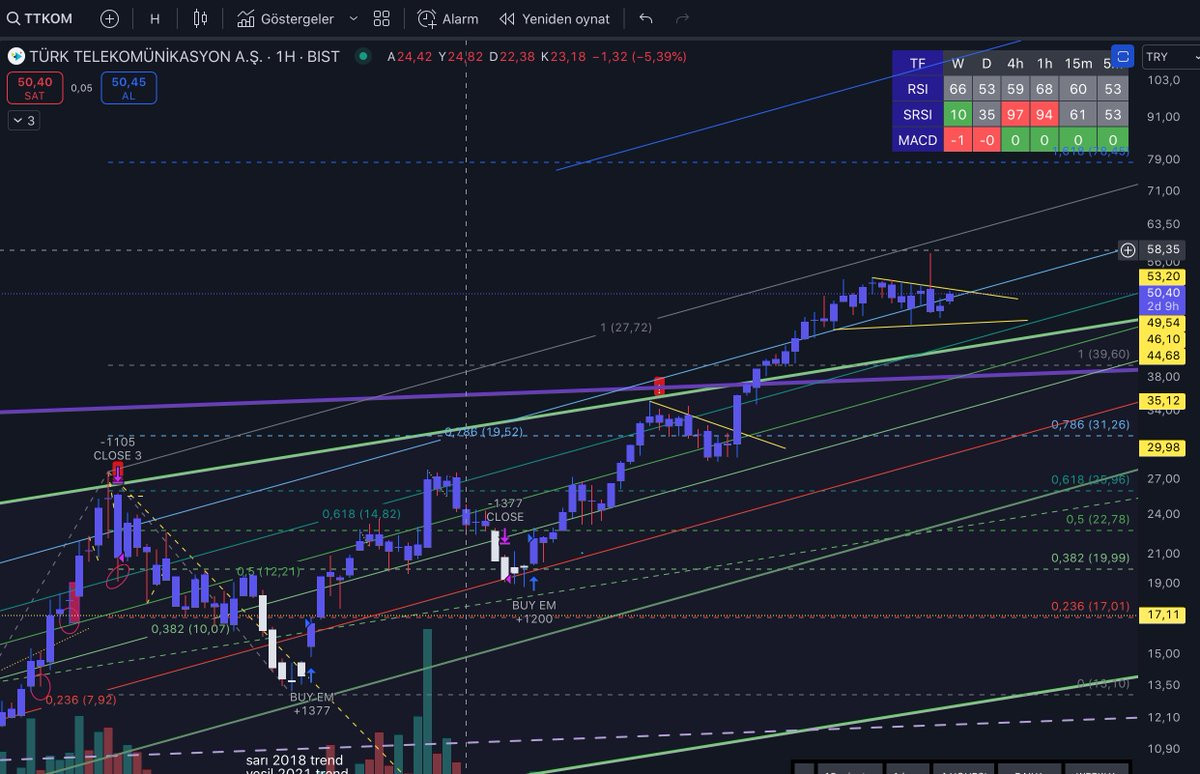Image resolution: width=1200 pixels, height=774 pixels.
Task: Expand the indicator favorites dropdown arrow
Action: pos(352,18)
